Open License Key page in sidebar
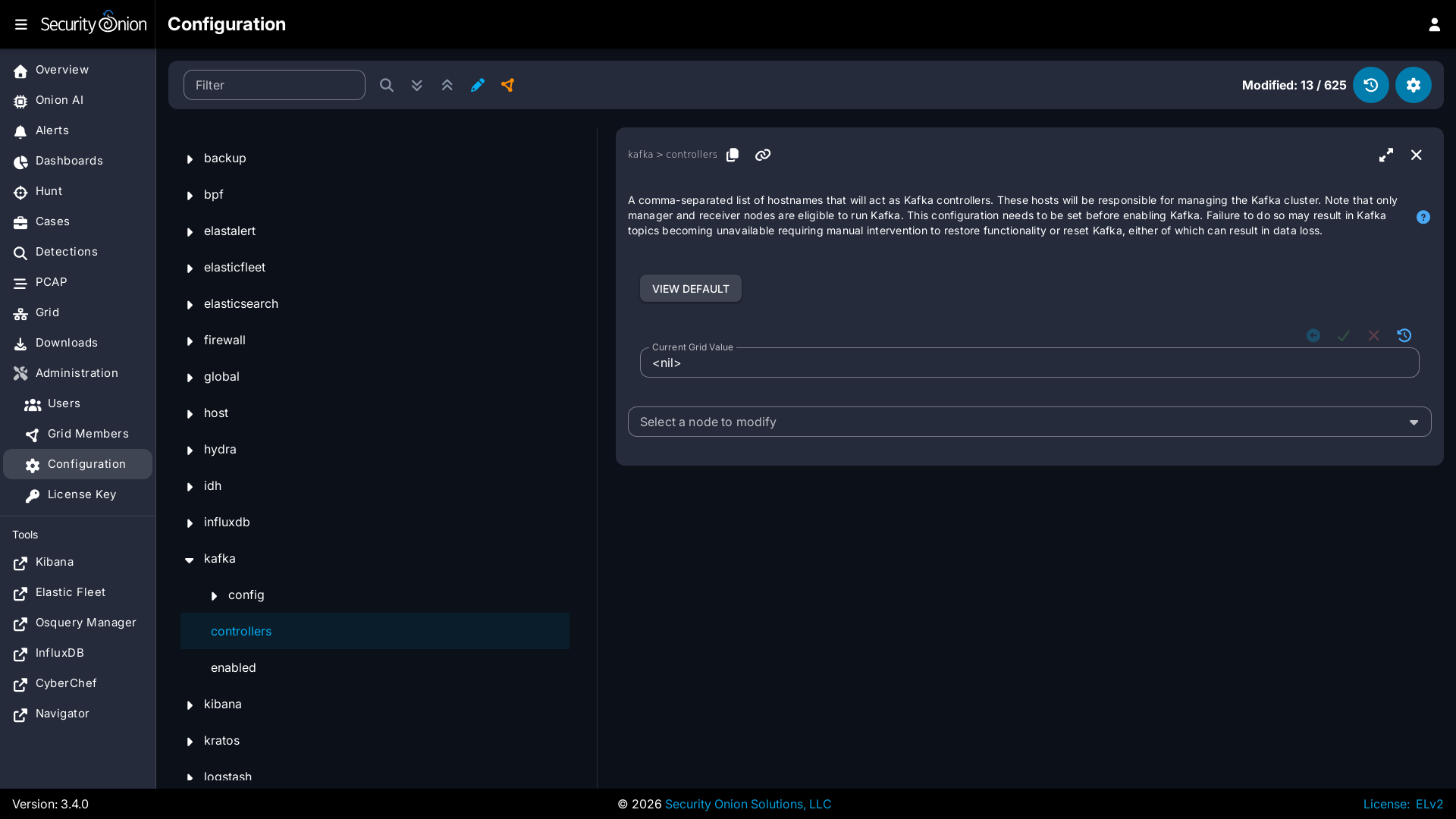The image size is (1456, 819). 77,494
